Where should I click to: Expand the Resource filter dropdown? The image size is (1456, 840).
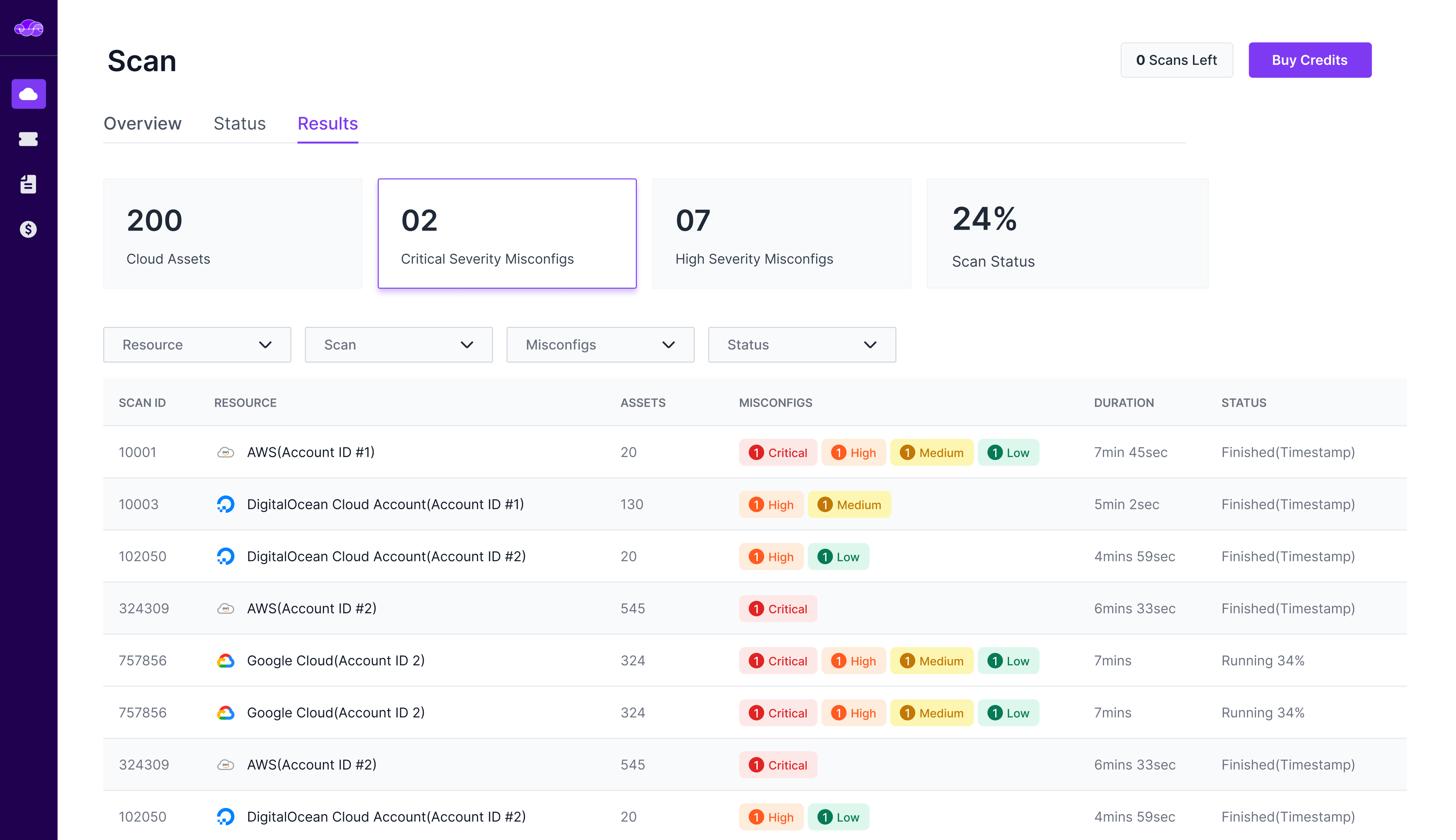click(197, 344)
